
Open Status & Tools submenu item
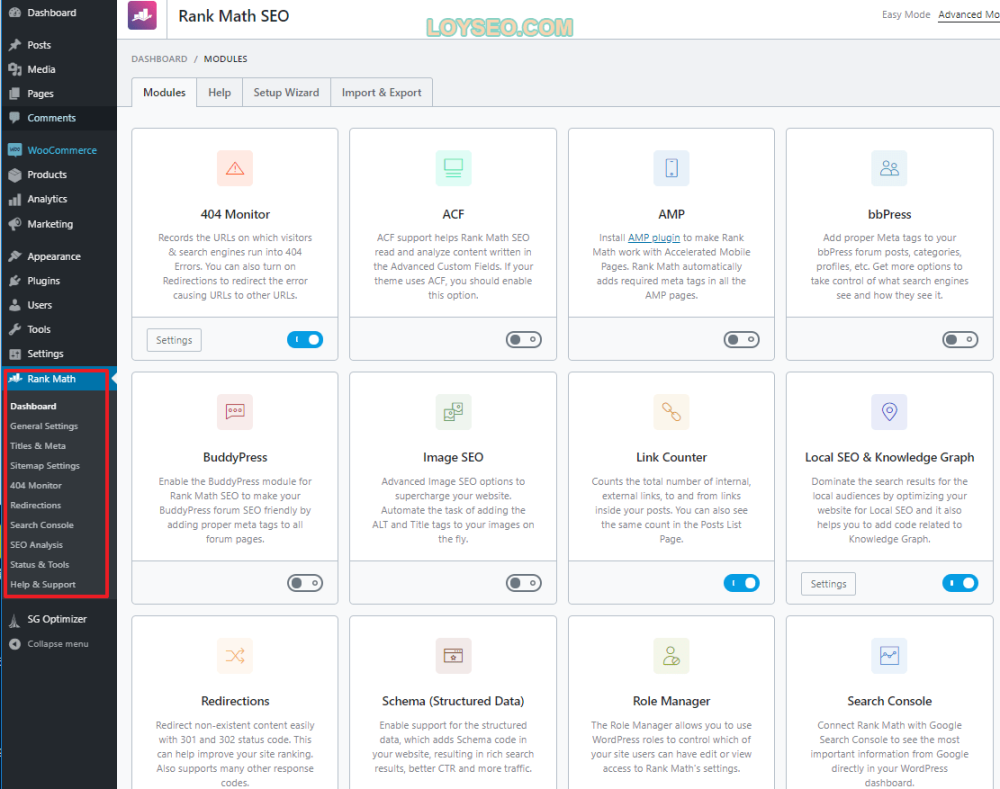click(x=40, y=564)
